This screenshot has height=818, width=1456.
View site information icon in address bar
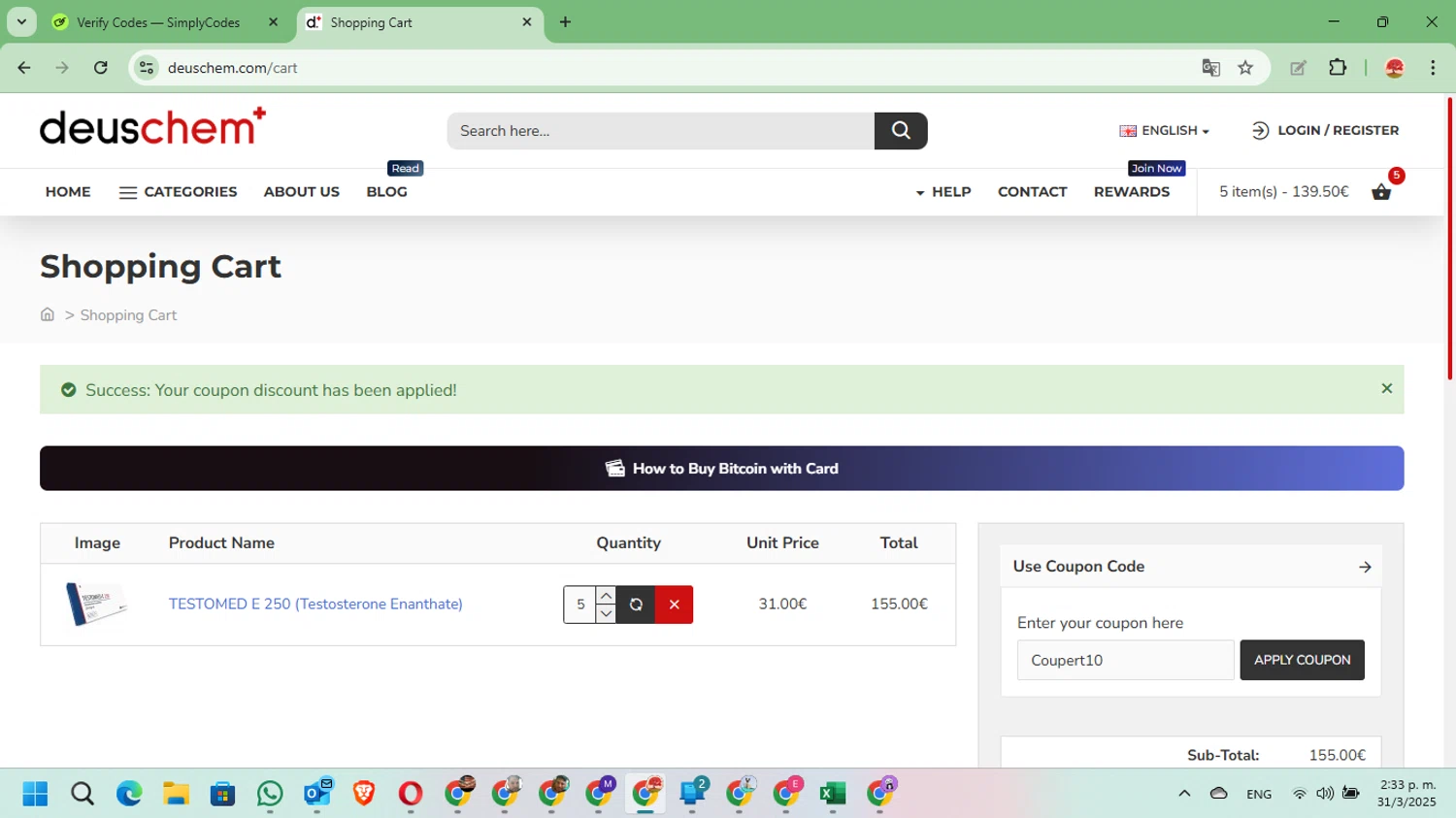pyautogui.click(x=147, y=68)
